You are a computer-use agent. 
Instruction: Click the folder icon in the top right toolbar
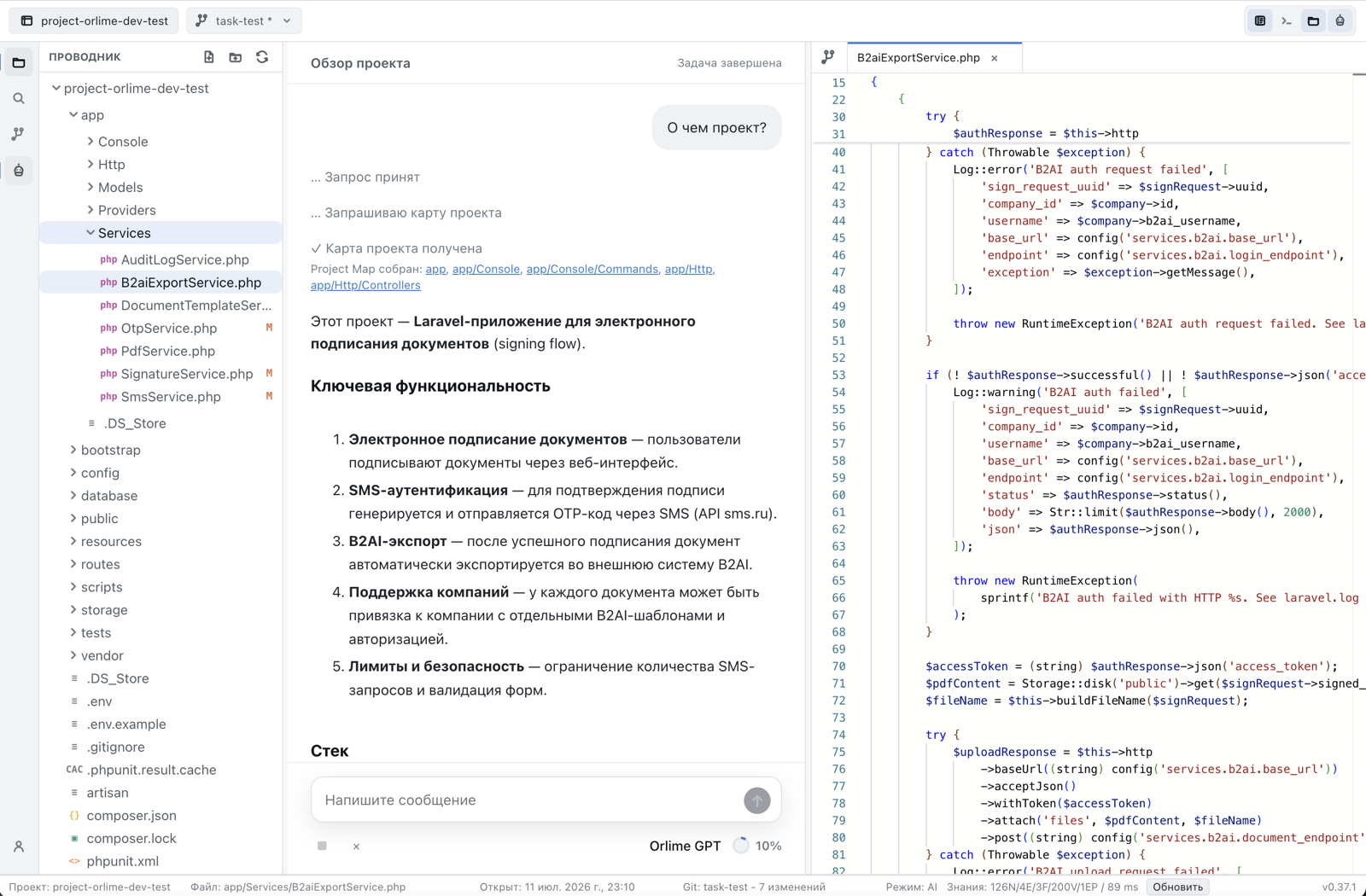1313,20
